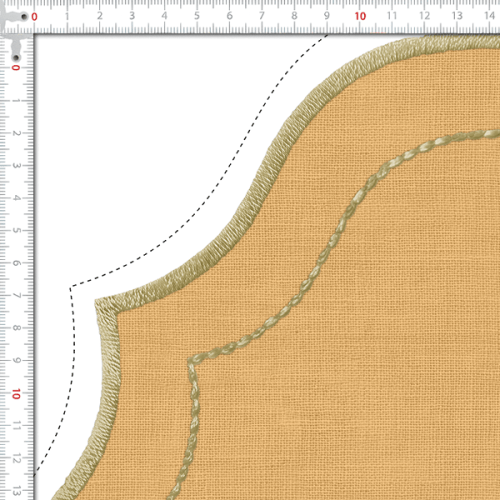Click the red 0 on horizontal ruler
This screenshot has width=500, height=500.
coord(34,17)
